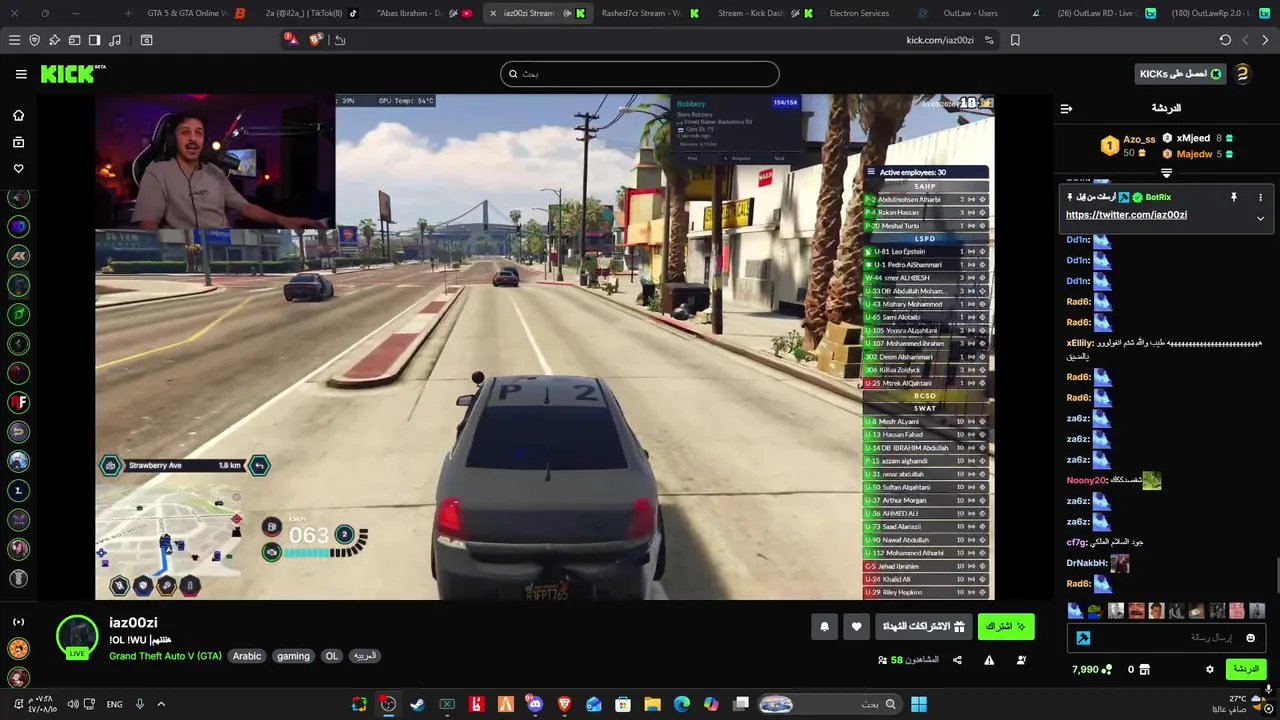
Task: Click the Brave shields lion icon
Action: tap(316, 40)
